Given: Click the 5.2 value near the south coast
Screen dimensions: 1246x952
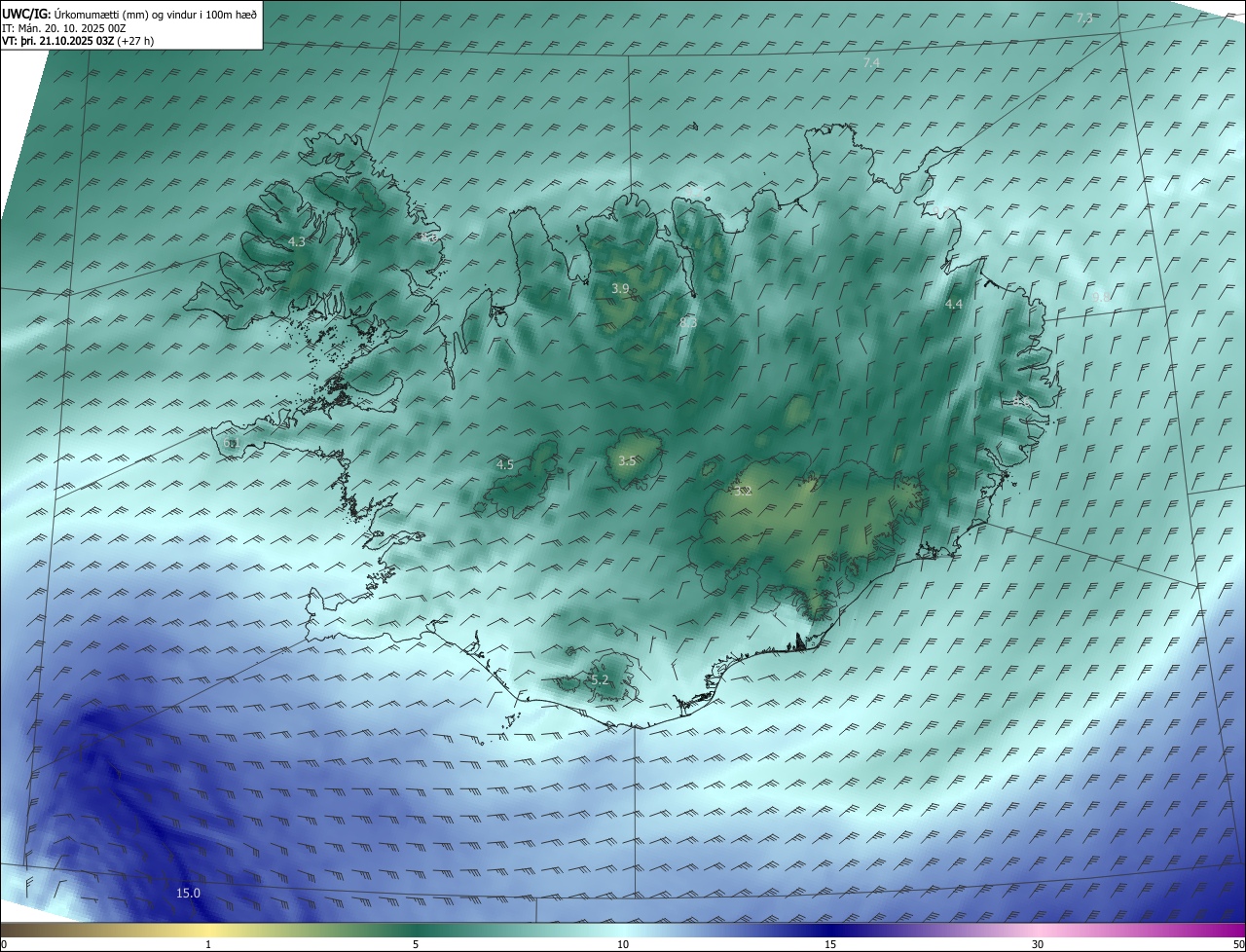Looking at the screenshot, I should click(x=600, y=679).
